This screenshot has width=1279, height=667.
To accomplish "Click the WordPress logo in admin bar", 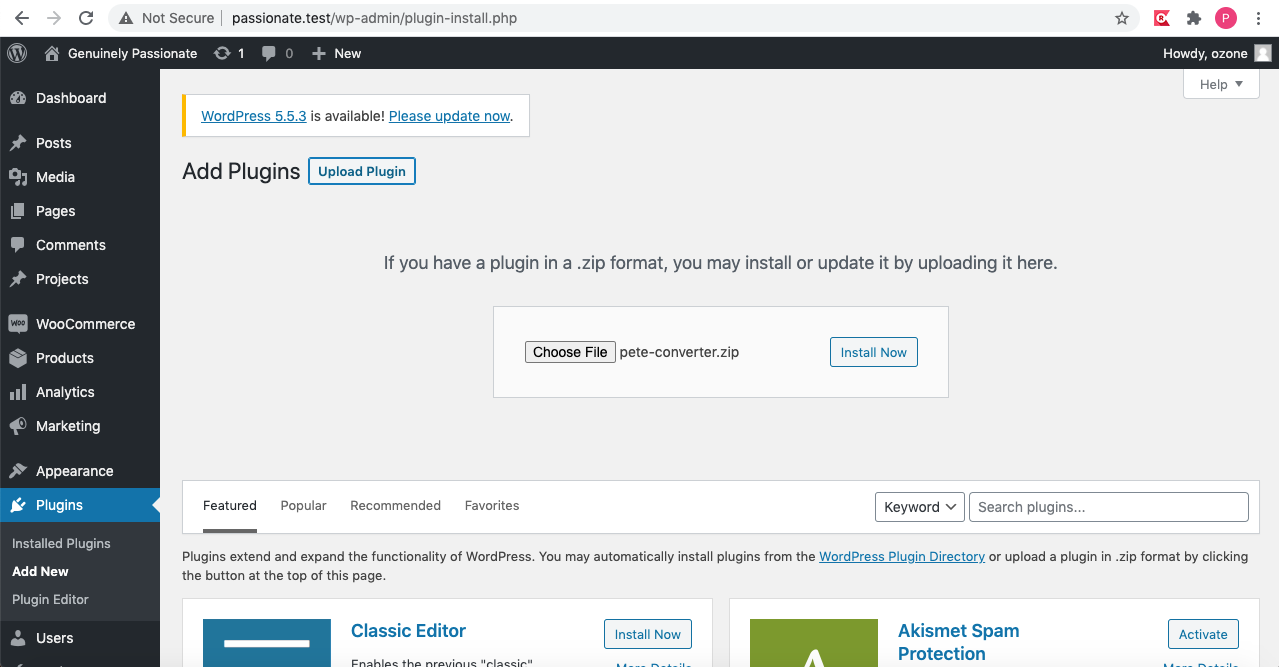I will point(16,53).
